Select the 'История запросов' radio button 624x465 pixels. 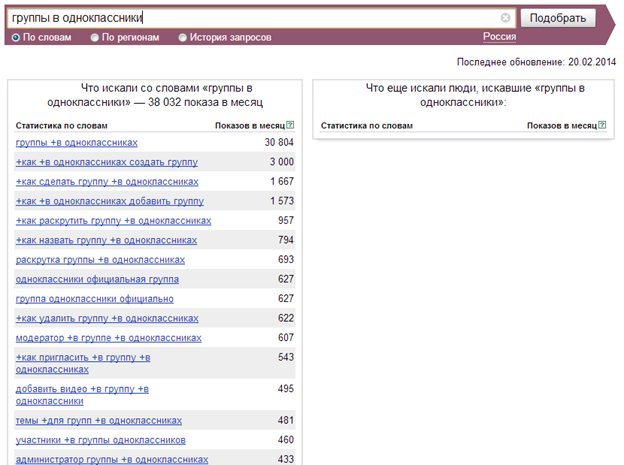(x=182, y=37)
